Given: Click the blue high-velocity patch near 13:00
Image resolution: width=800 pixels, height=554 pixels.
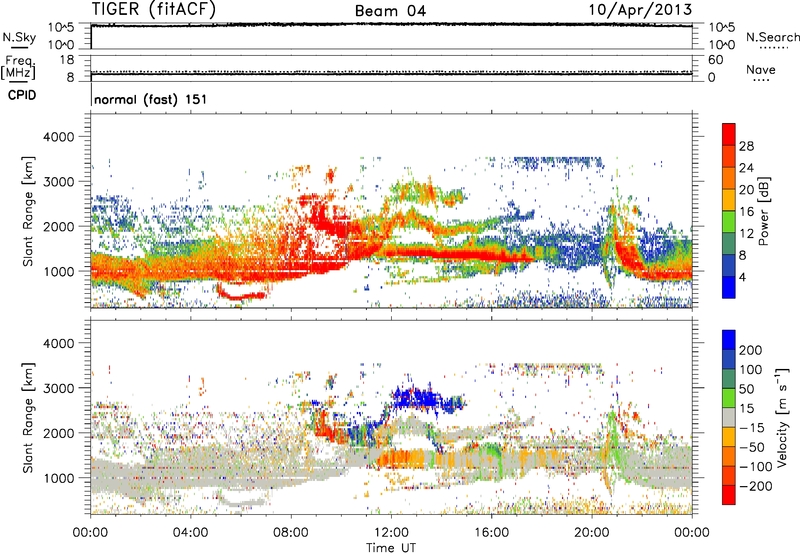Looking at the screenshot, I should [418, 398].
